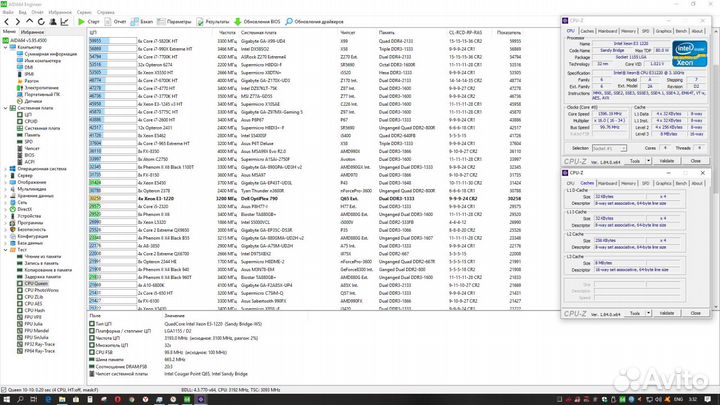Image resolution: width=720 pixels, height=405 pixels.
Task: Open the Сервис menu
Action: [x=84, y=12]
